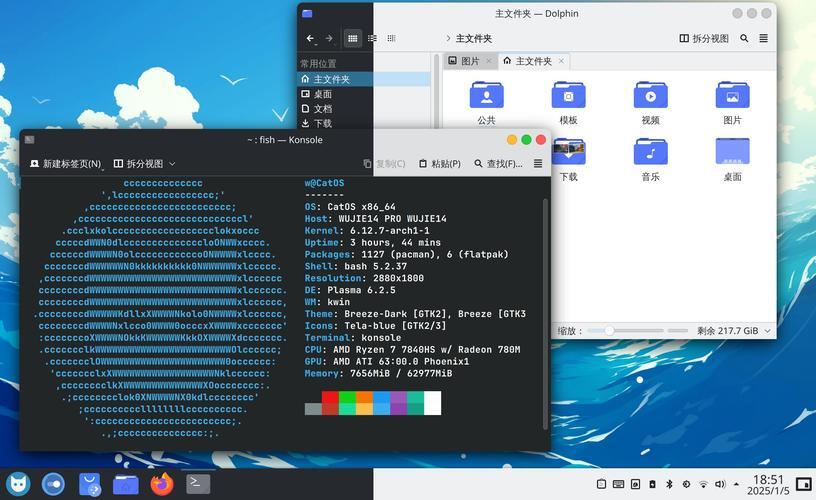This screenshot has width=816, height=500.
Task: Click the 主文件夹 breadcrumb in Dolphin
Action: tap(474, 39)
